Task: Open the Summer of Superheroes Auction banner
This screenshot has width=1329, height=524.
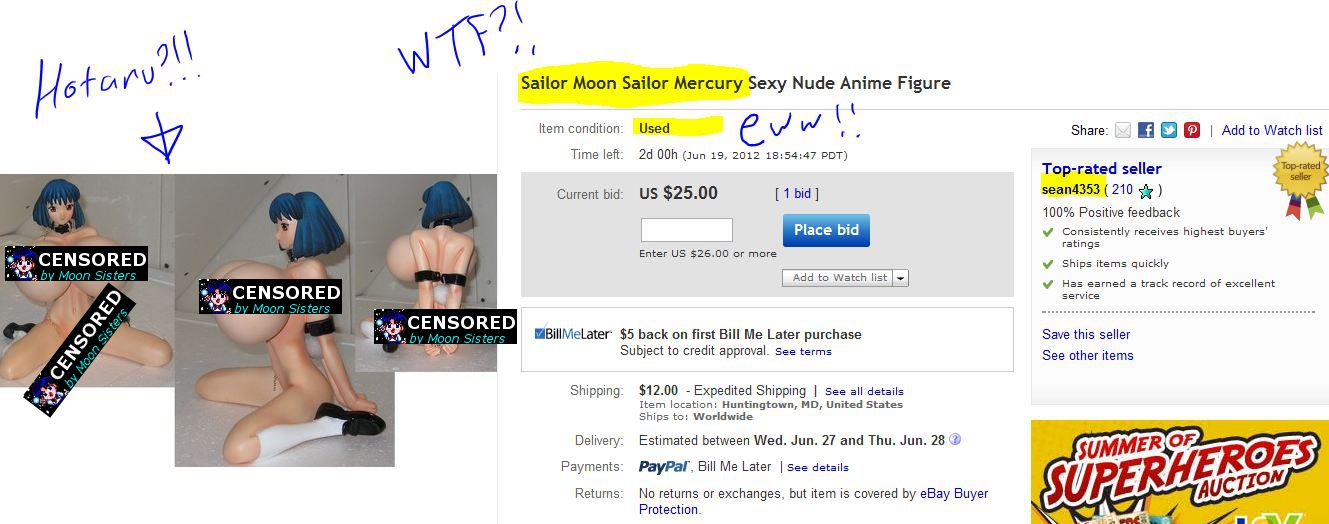Action: click(1180, 472)
